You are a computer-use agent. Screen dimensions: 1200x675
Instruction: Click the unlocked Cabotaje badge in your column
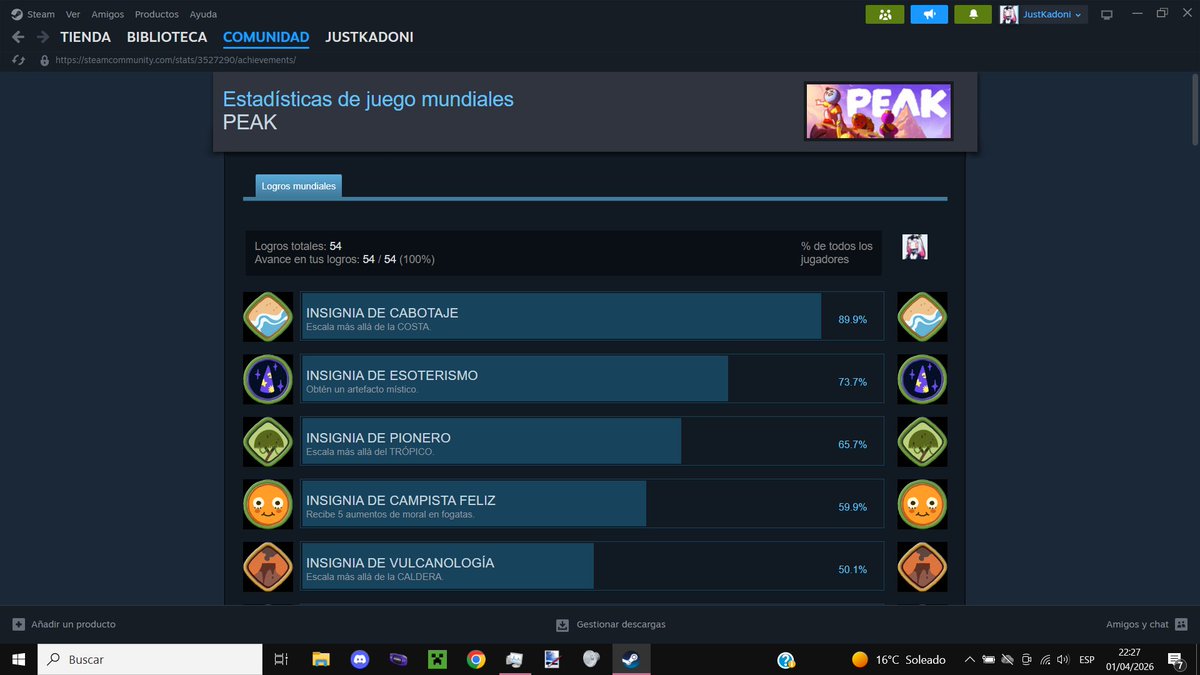(922, 317)
